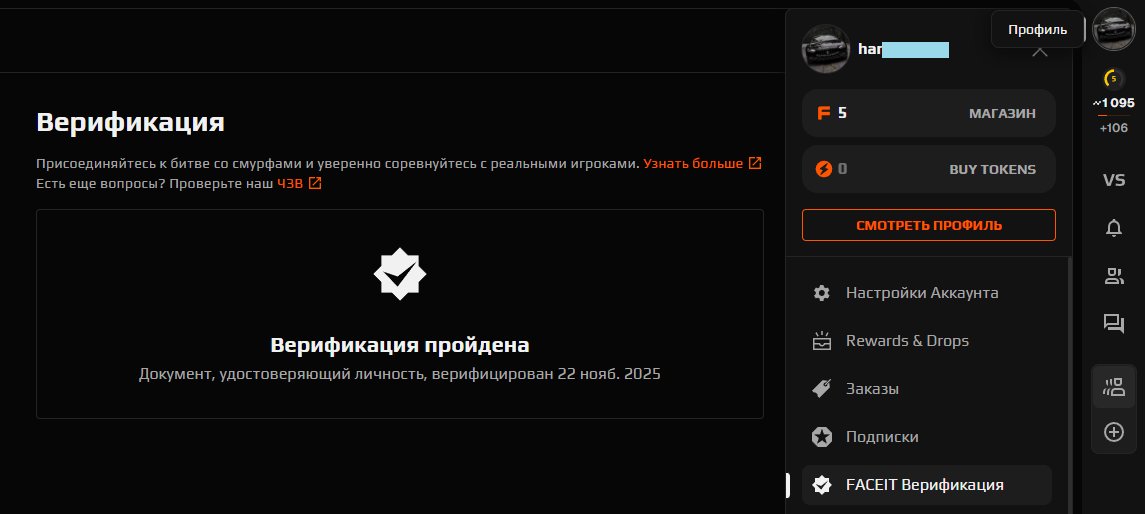Click BUY TOKENS button

(929, 169)
